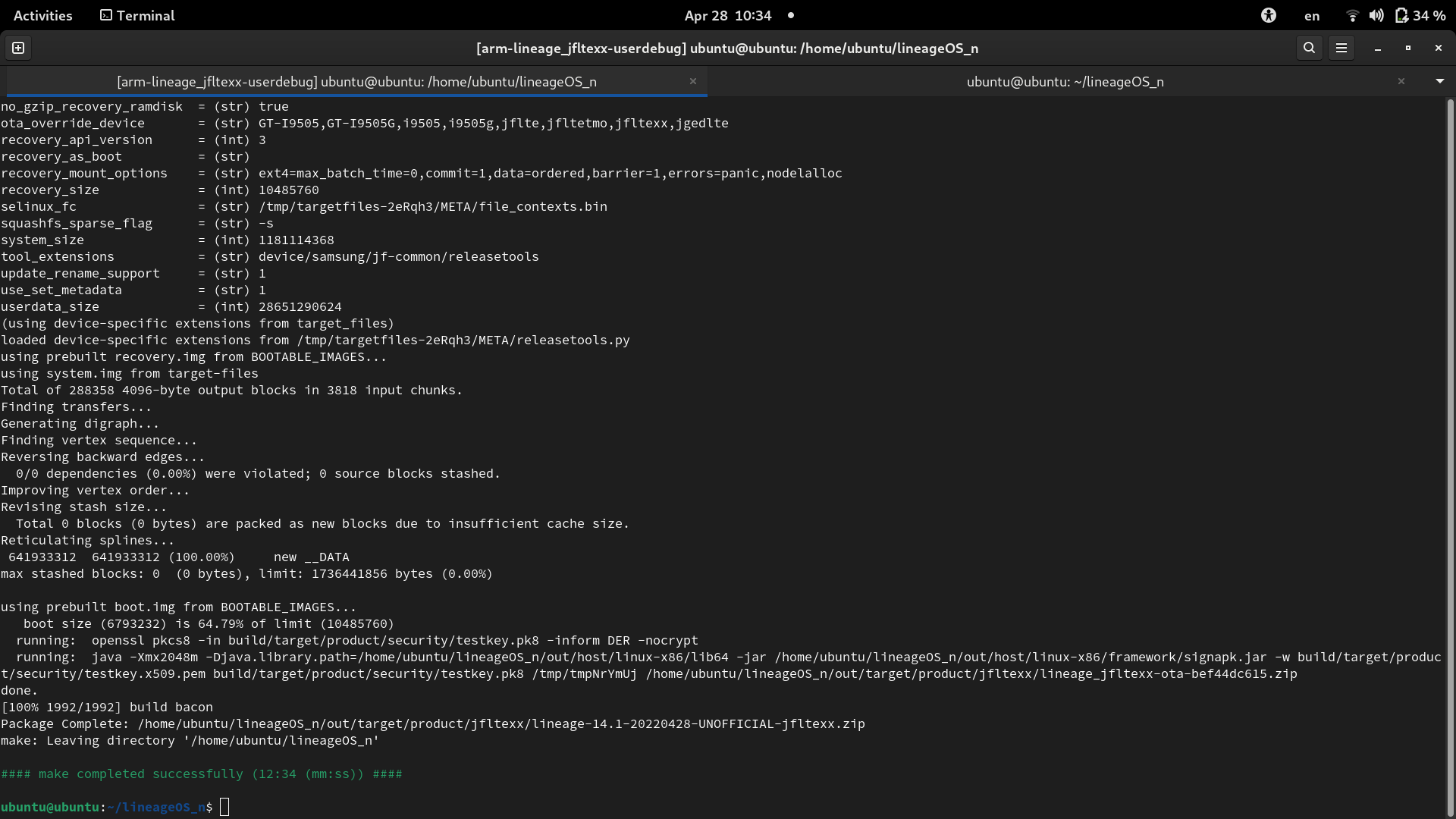Click the 'boot size (6793232)' line
This screenshot has height=819, width=1456.
pos(209,623)
